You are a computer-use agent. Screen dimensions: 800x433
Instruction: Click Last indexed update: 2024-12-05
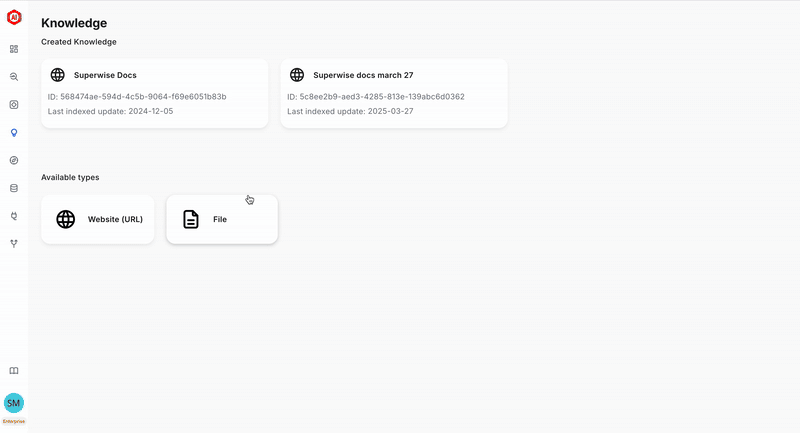pos(111,111)
